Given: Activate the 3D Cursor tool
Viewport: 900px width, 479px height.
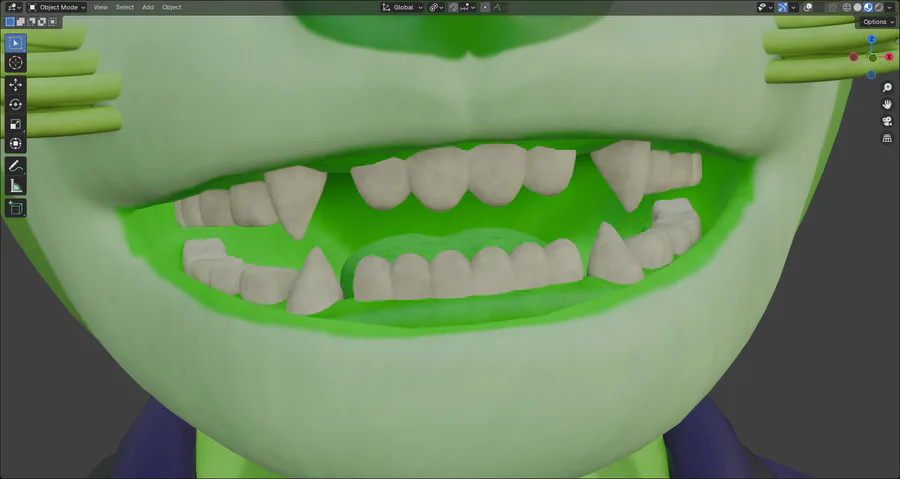Looking at the screenshot, I should 15,63.
